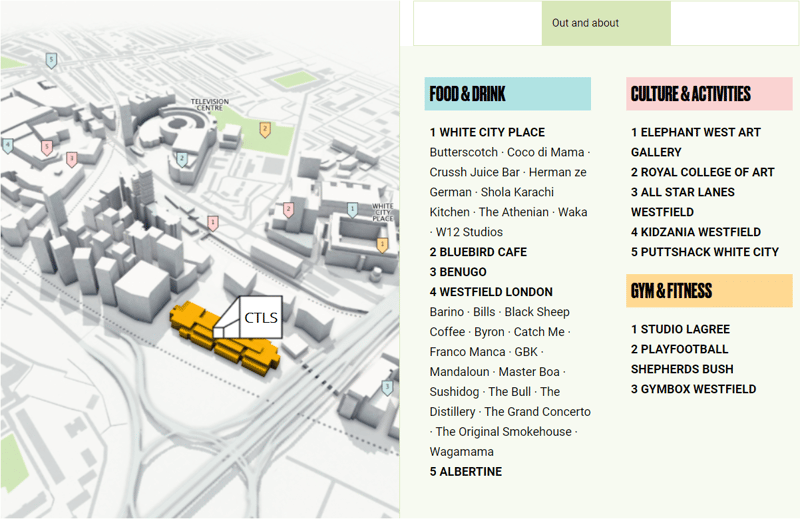Screen dimensions: 800x519
Task: Click Shola Karachi venue text
Action: [517, 192]
